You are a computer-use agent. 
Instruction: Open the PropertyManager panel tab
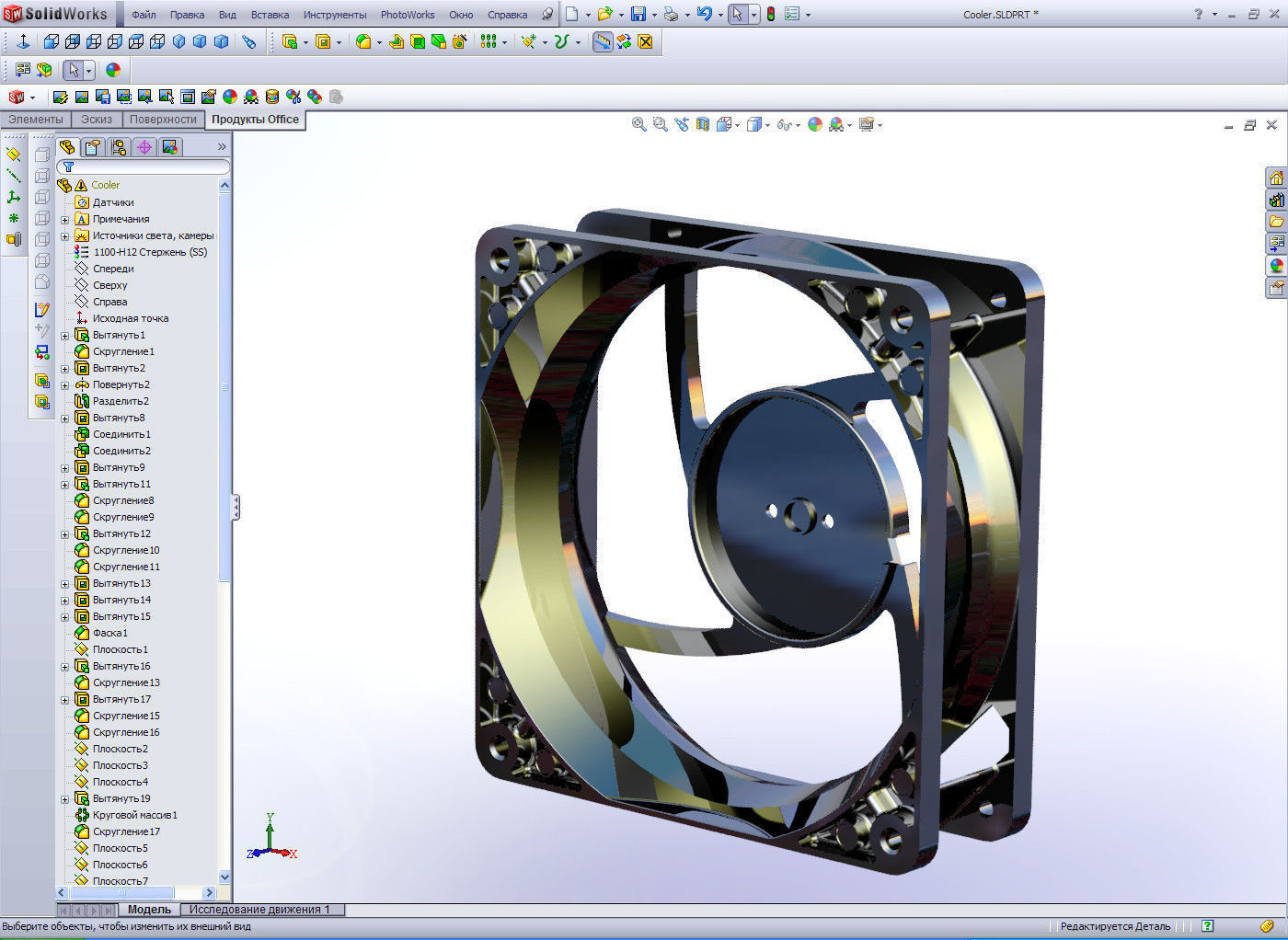click(x=92, y=147)
